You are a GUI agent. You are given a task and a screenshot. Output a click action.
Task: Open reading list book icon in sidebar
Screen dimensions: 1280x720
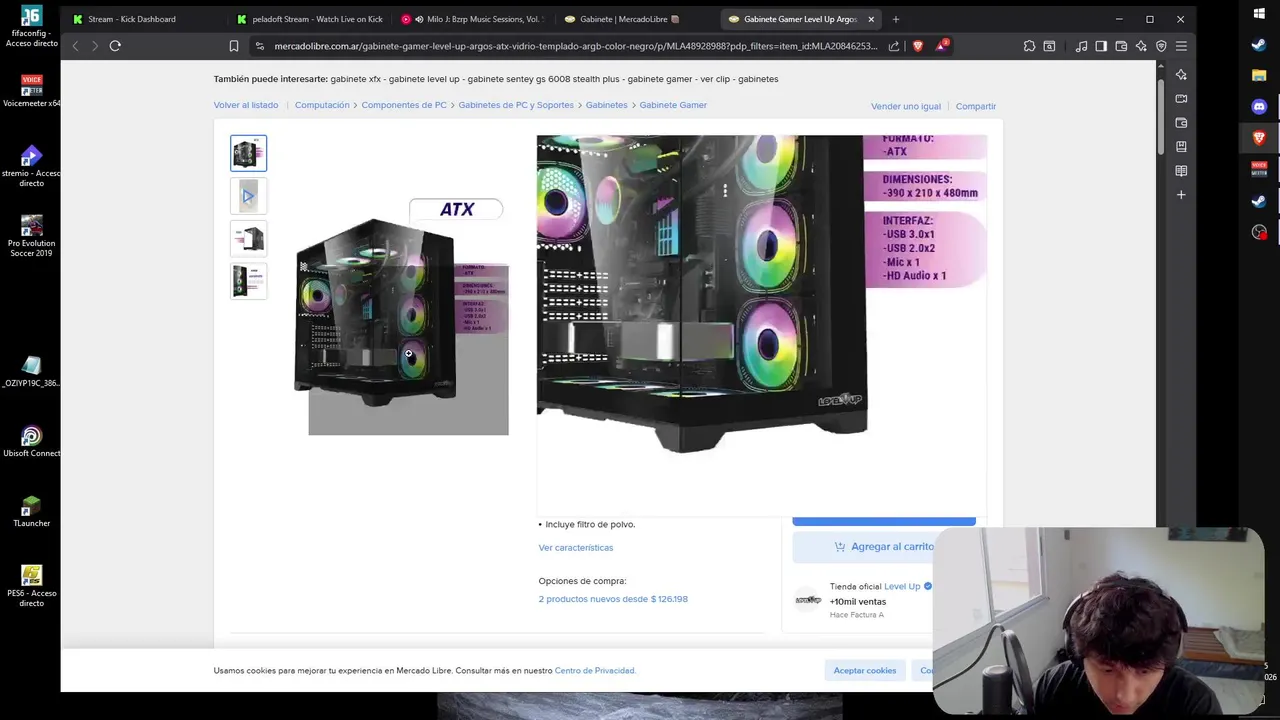(1181, 171)
